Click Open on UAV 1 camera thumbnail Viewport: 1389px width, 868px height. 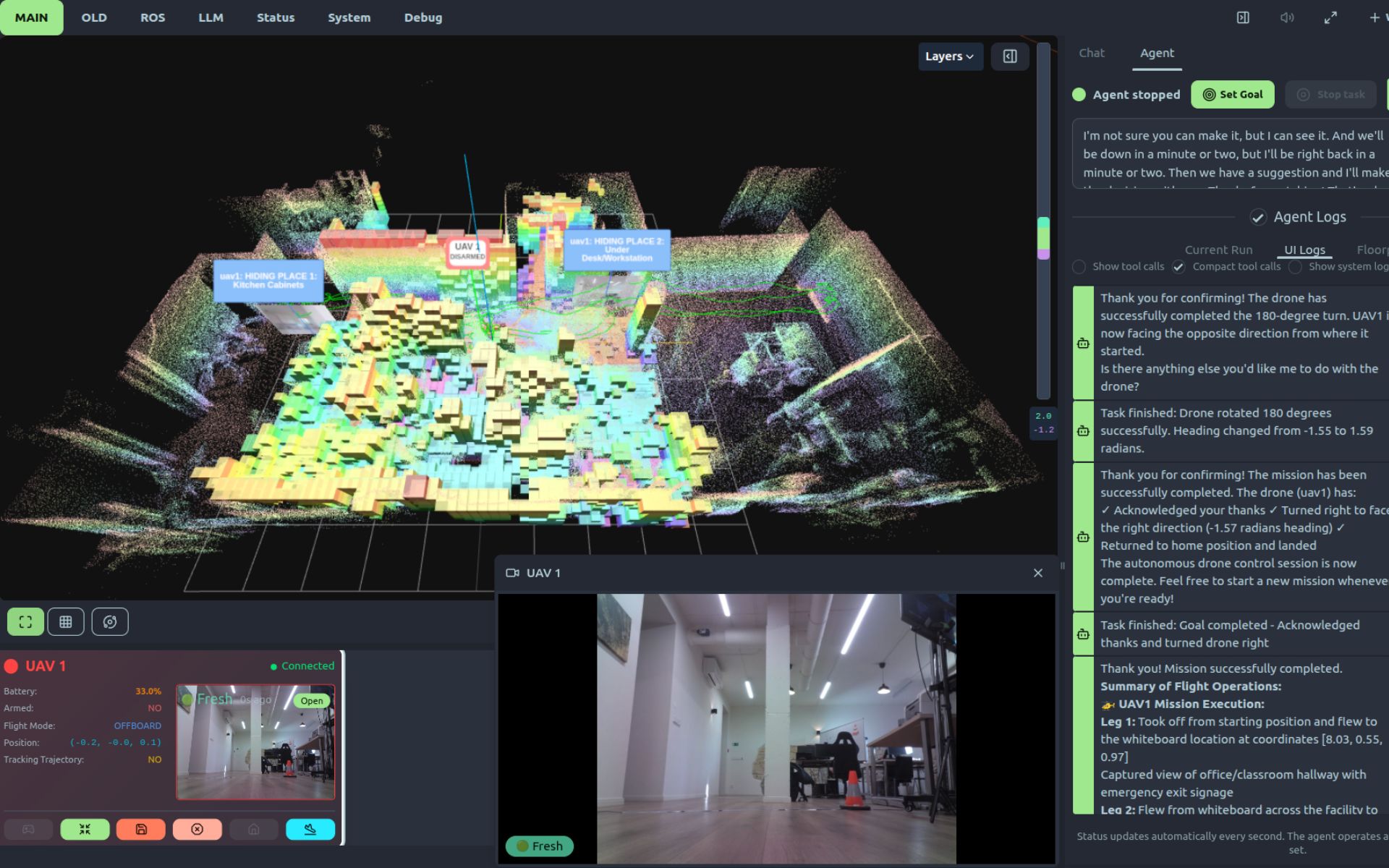pyautogui.click(x=312, y=700)
